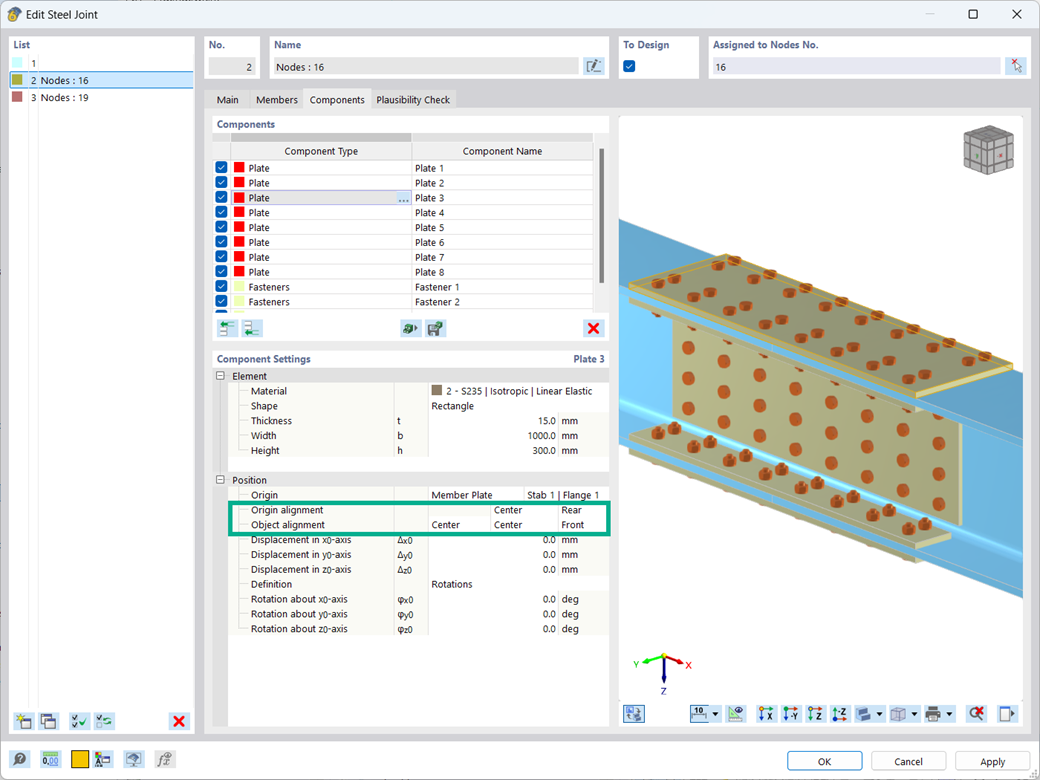Toggle checkbox for Plate 3
Image resolution: width=1040 pixels, height=780 pixels.
click(x=222, y=197)
